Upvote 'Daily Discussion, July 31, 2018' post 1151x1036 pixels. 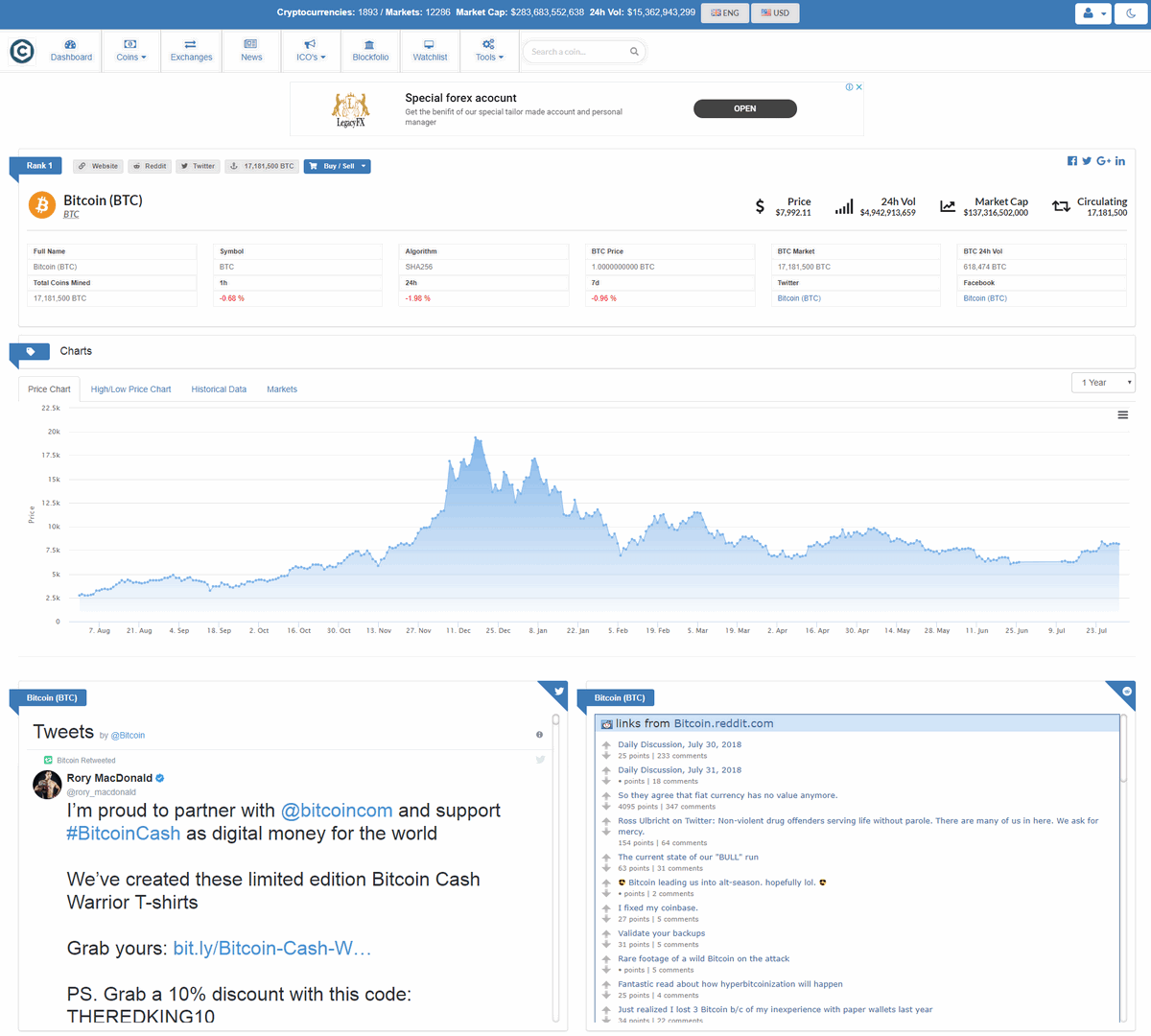[606, 769]
